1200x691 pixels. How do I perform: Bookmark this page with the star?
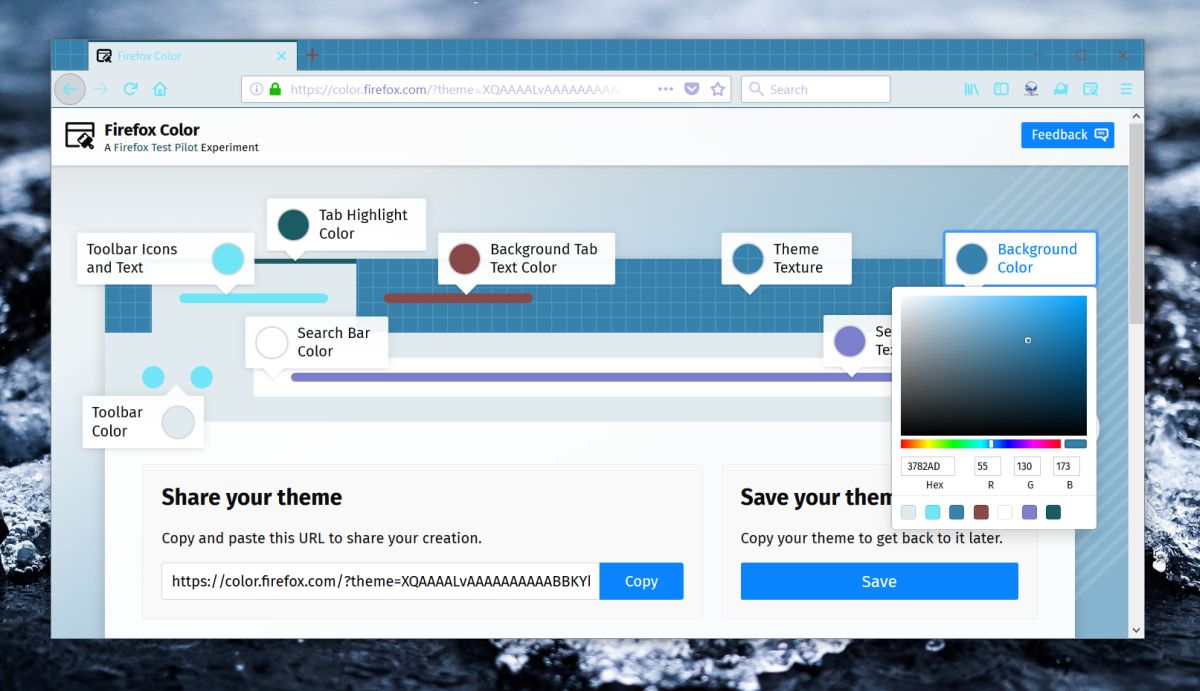tap(717, 89)
